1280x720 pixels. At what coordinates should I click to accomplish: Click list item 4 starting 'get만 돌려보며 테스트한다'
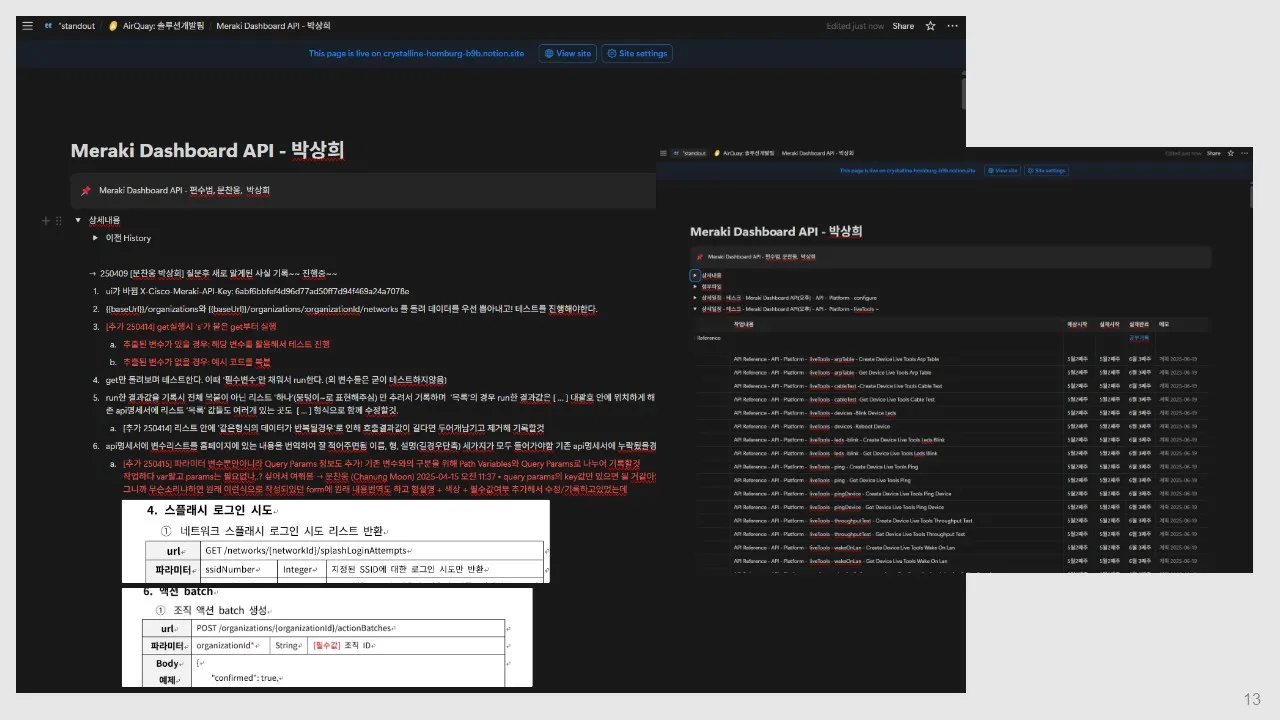pos(276,380)
